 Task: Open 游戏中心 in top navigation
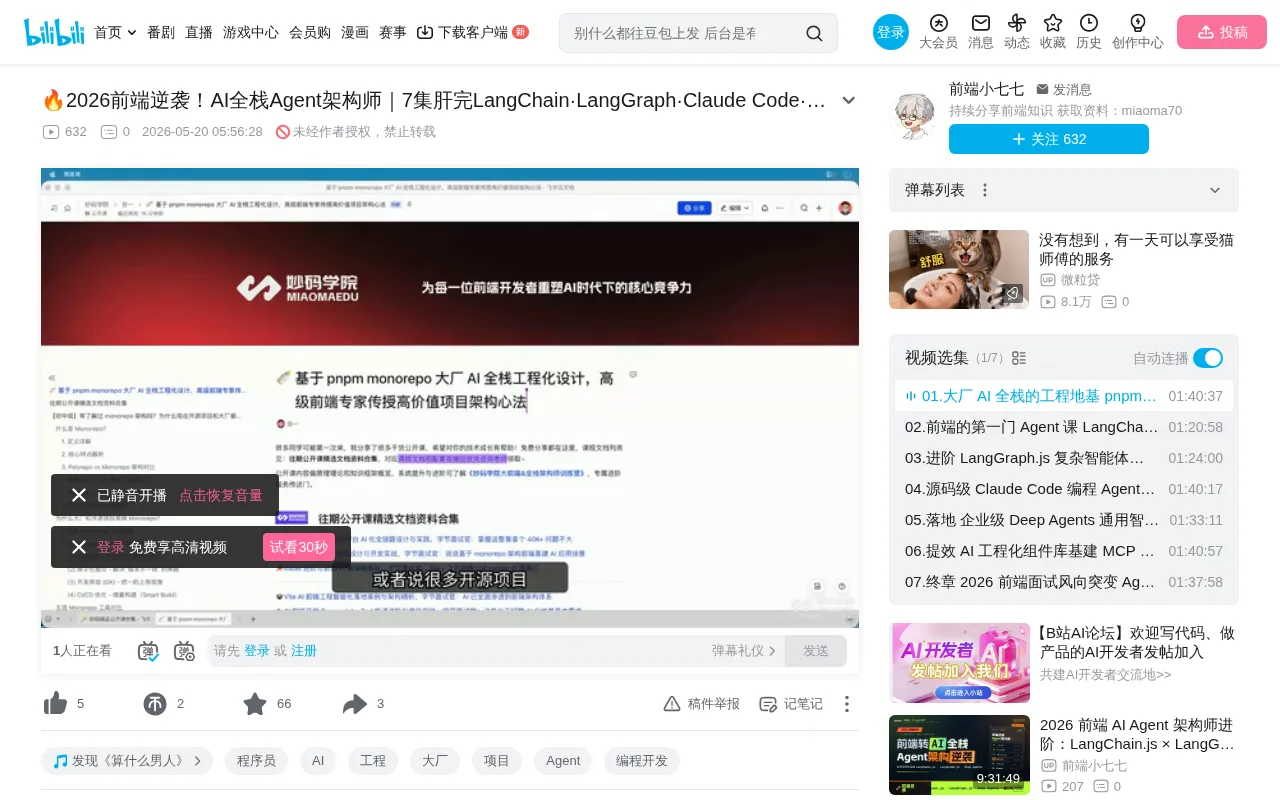(251, 32)
